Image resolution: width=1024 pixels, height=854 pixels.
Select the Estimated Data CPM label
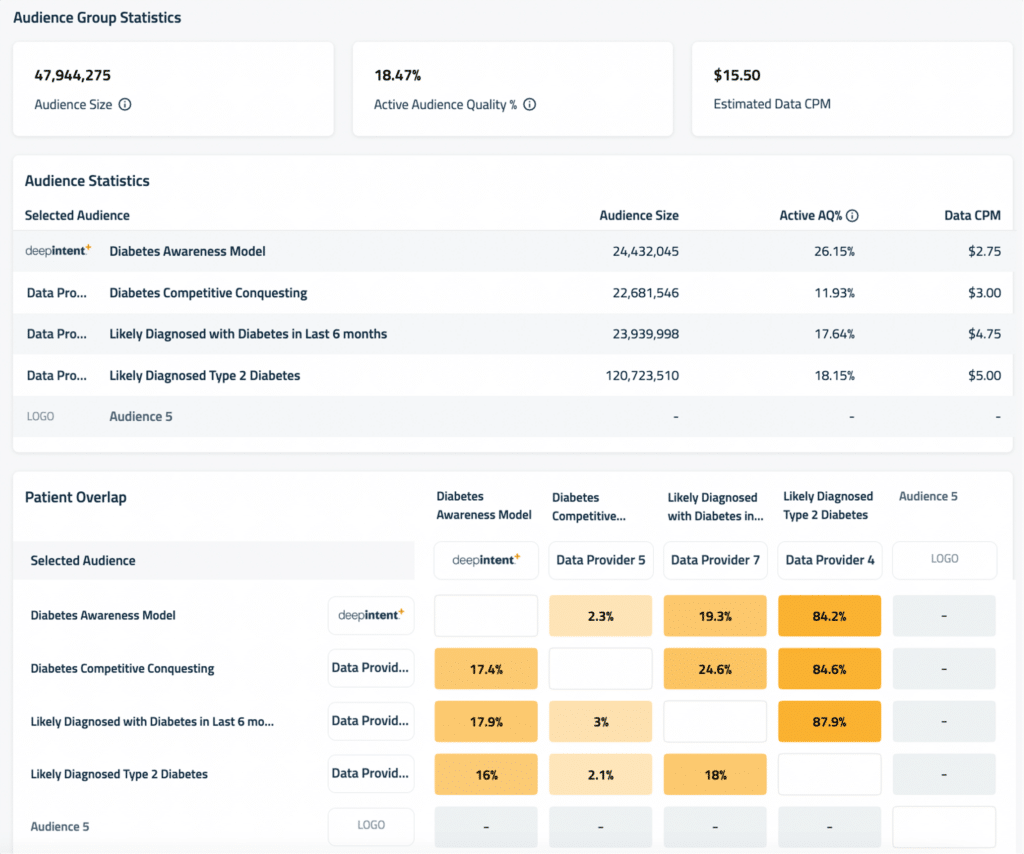tap(772, 104)
